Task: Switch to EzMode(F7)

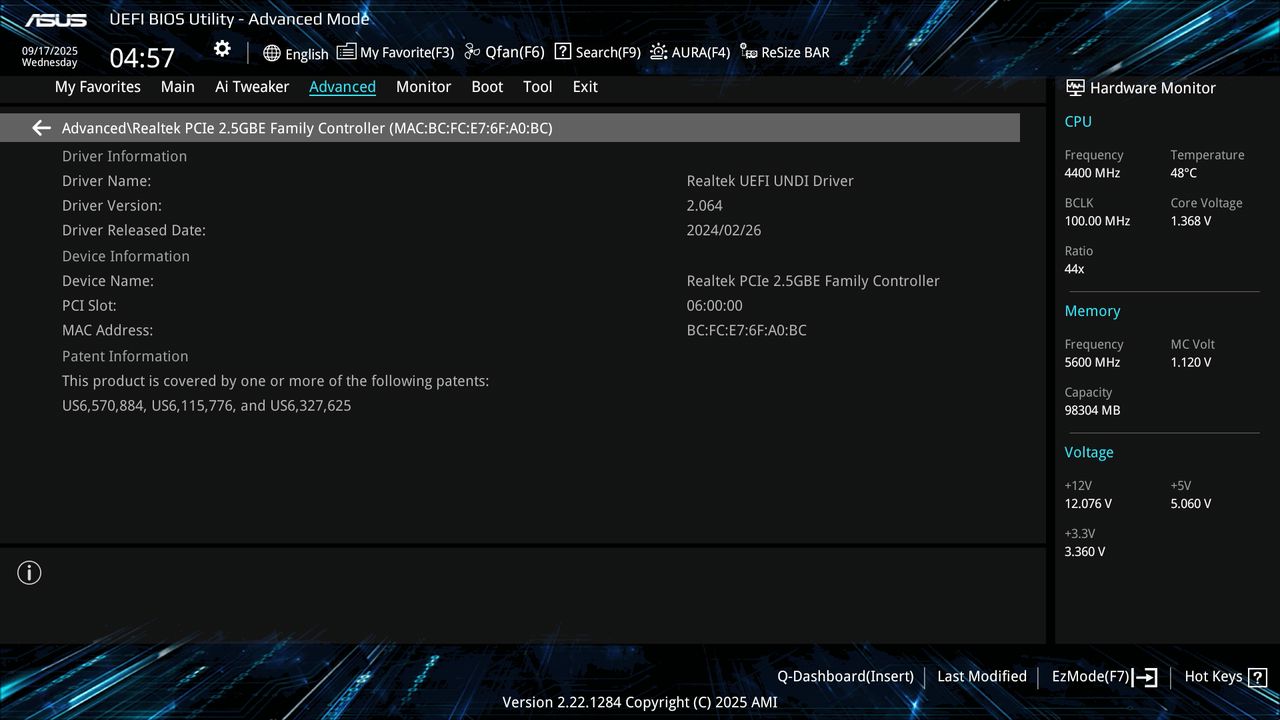Action: click(1091, 676)
